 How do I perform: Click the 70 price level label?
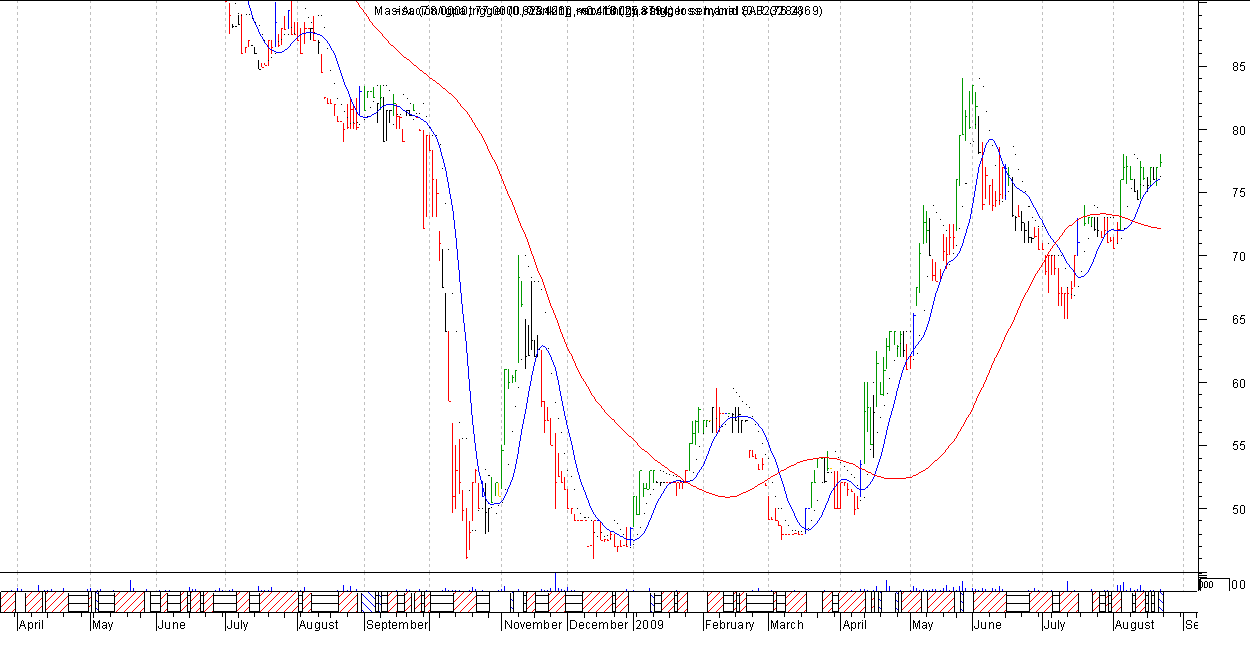(1238, 257)
